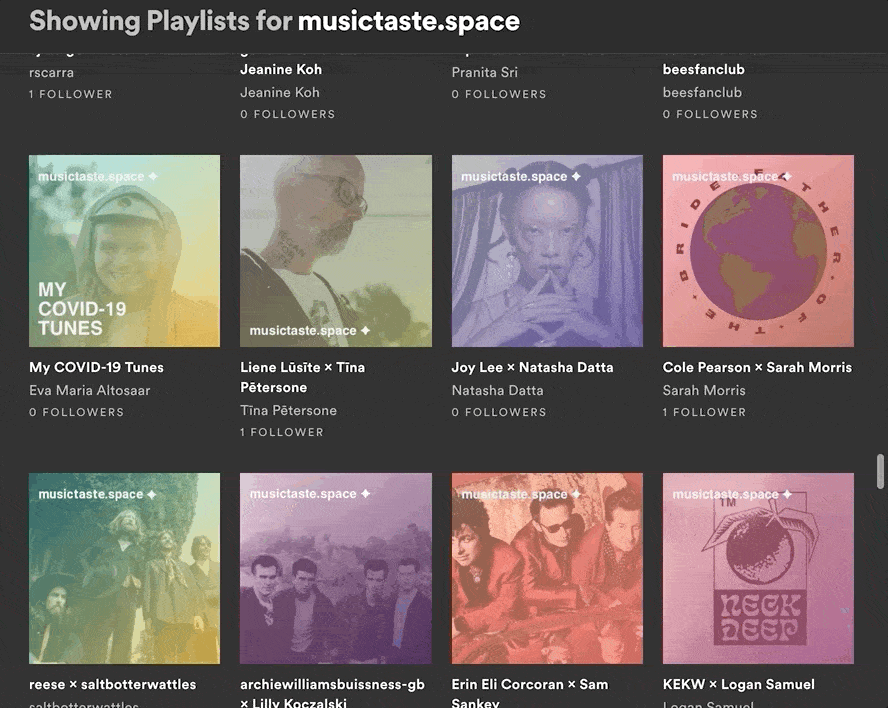Select the Liene Lūsīte × Tīna Pētersone cover art

[335, 251]
